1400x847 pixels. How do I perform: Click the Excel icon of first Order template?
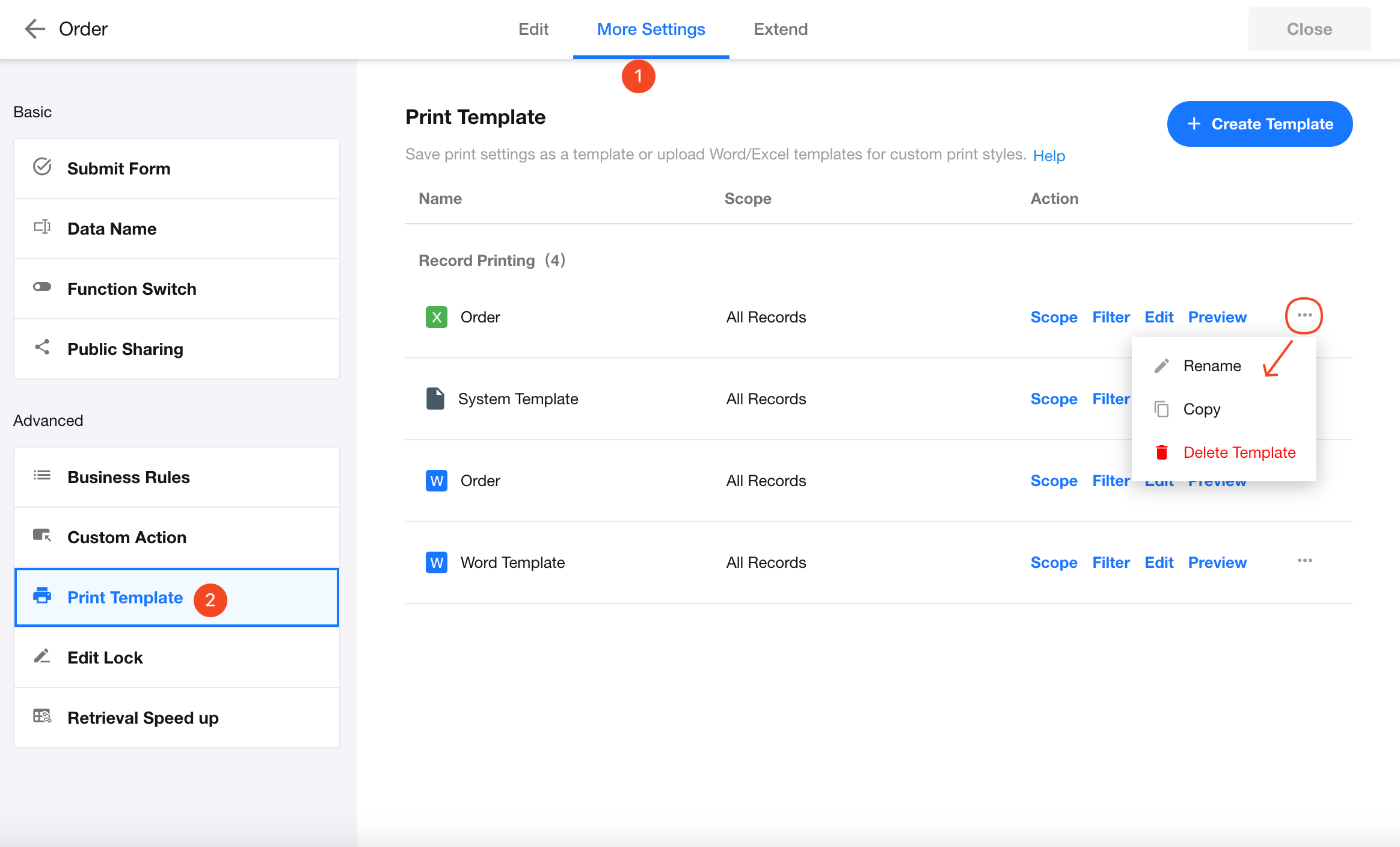pyautogui.click(x=436, y=317)
